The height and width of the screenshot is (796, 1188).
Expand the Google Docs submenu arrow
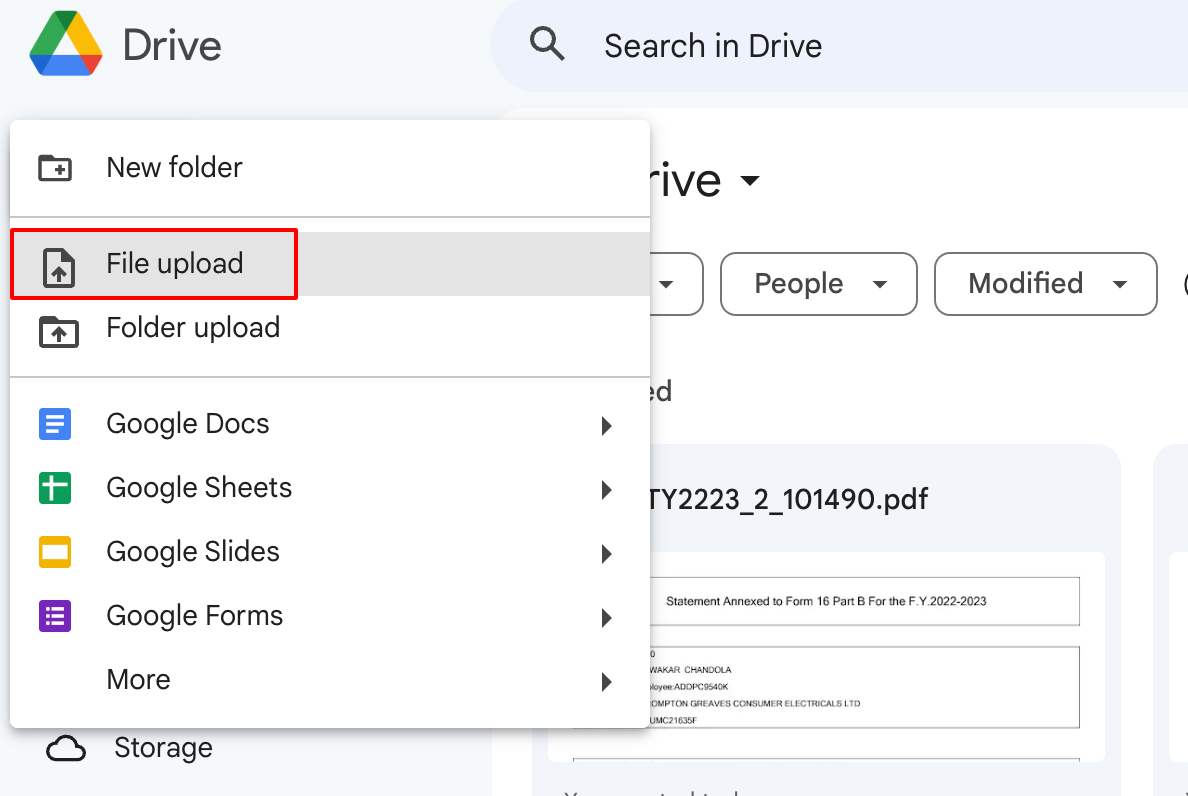606,425
